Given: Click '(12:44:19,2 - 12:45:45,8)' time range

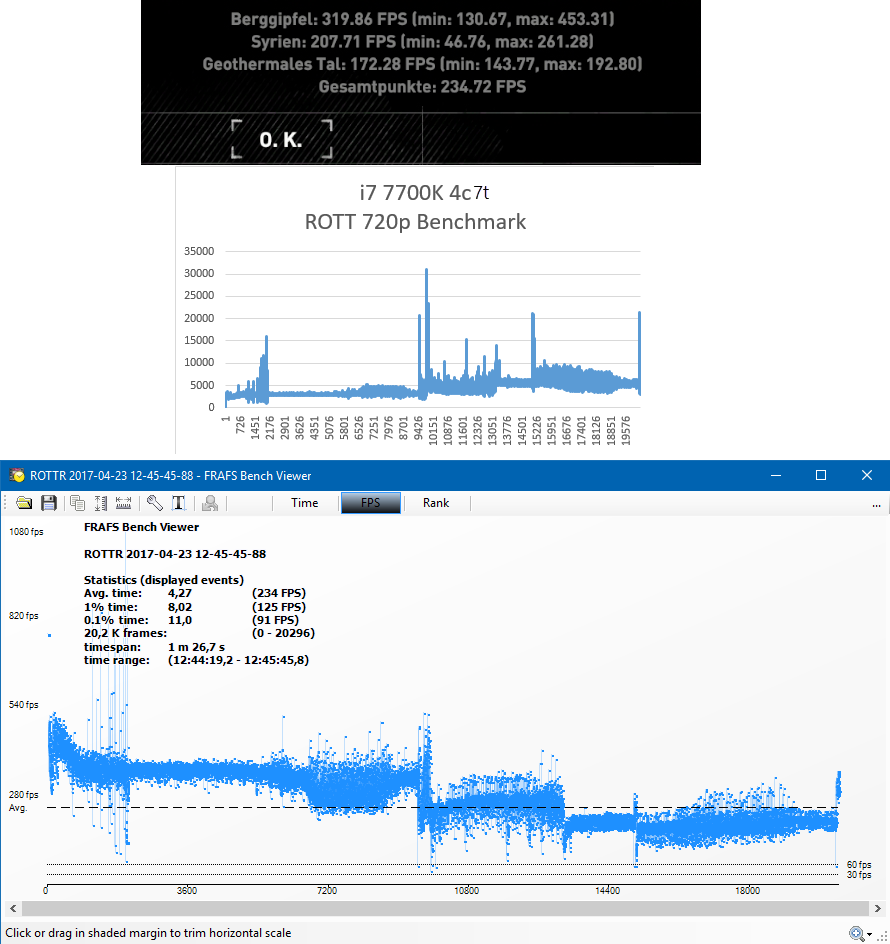Looking at the screenshot, I should point(238,660).
